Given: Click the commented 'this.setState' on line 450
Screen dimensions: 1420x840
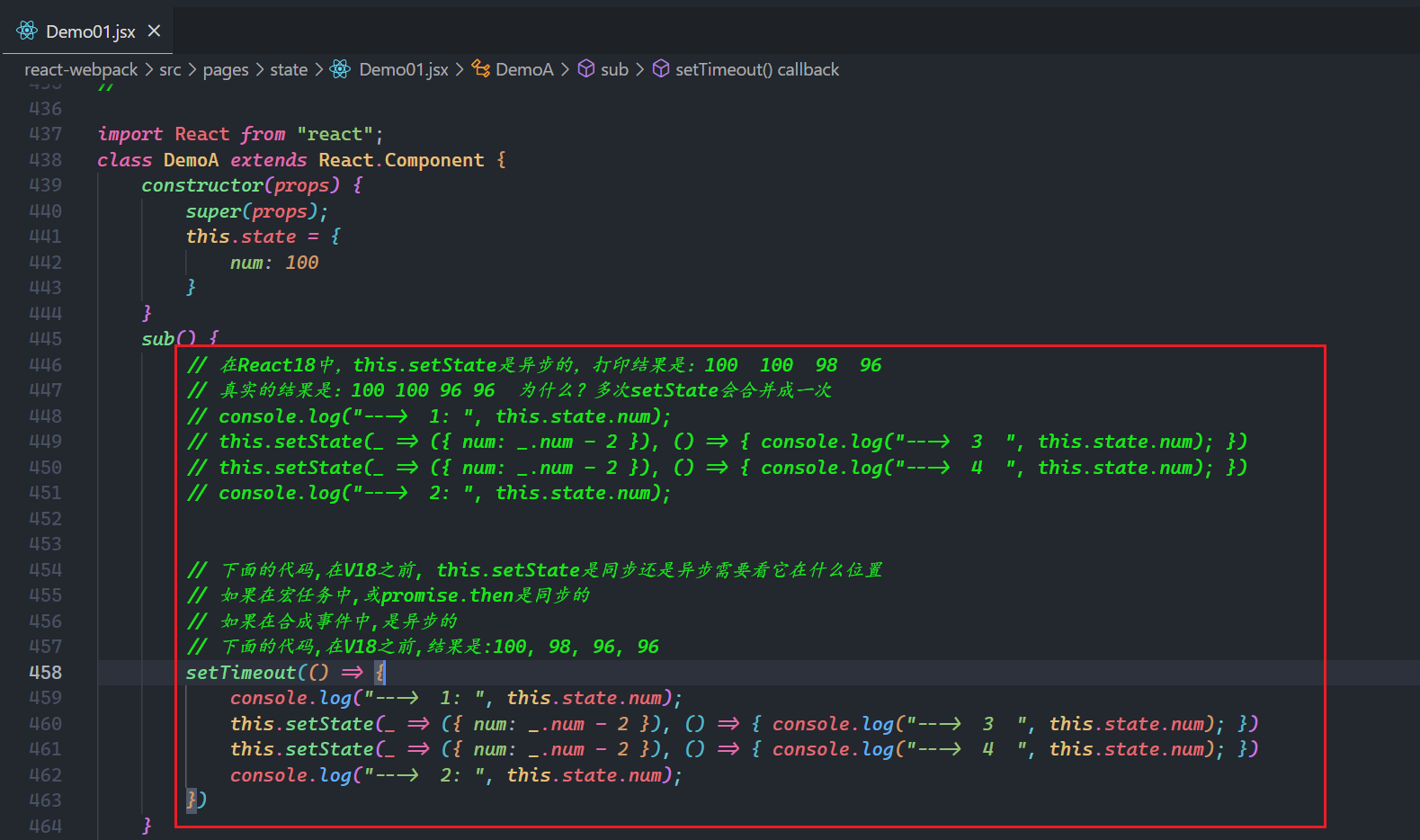Looking at the screenshot, I should click(290, 468).
